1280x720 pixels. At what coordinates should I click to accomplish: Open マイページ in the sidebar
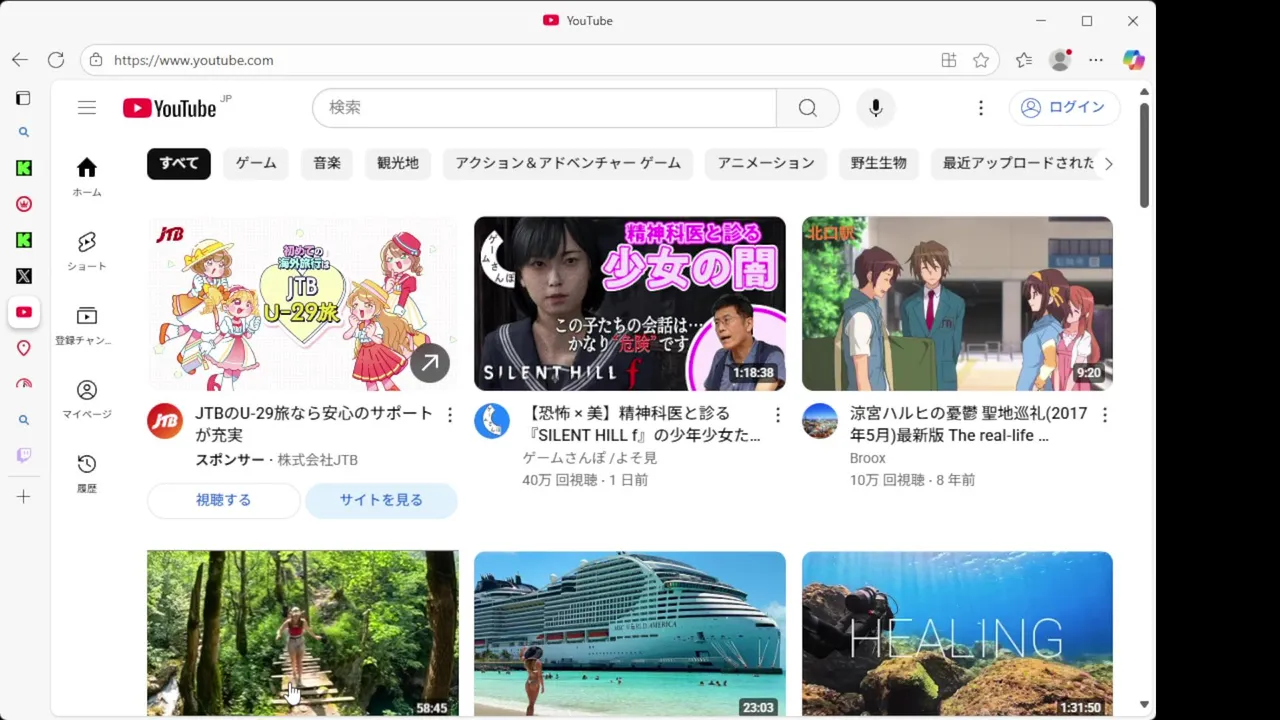(x=87, y=399)
